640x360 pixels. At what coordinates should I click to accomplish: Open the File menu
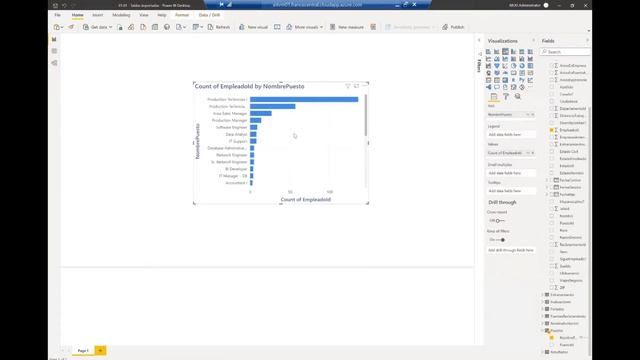tap(58, 15)
